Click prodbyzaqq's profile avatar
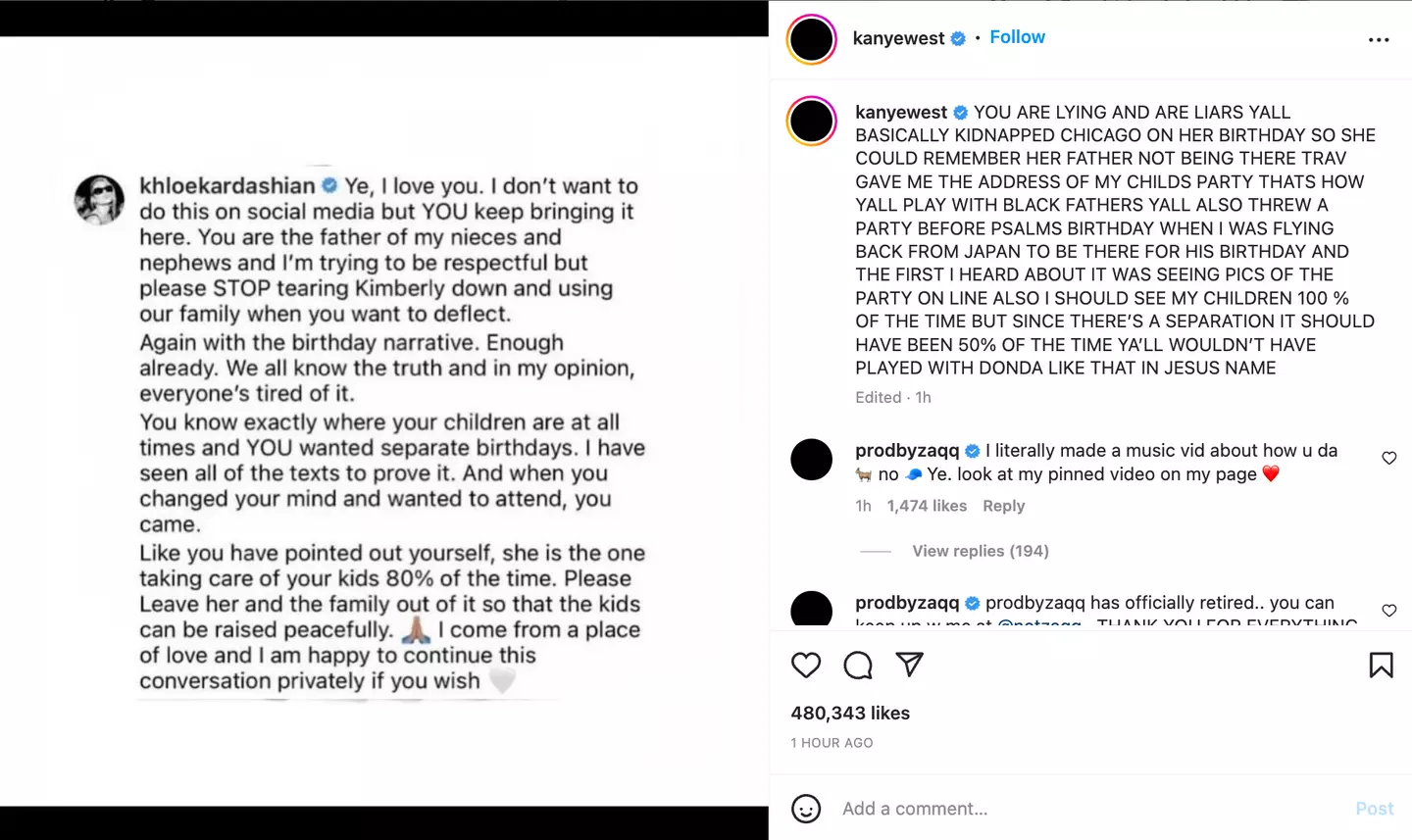This screenshot has height=840, width=1412. (812, 459)
